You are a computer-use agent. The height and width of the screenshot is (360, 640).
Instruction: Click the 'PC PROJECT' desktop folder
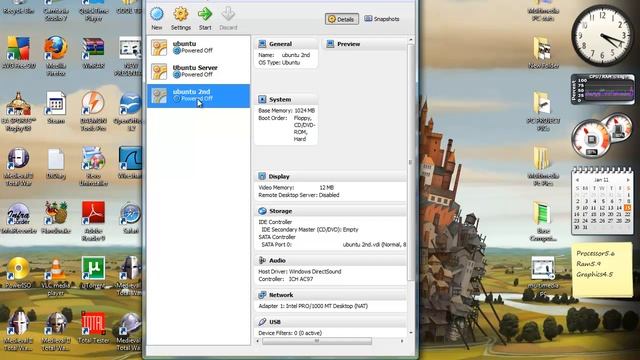[x=543, y=111]
